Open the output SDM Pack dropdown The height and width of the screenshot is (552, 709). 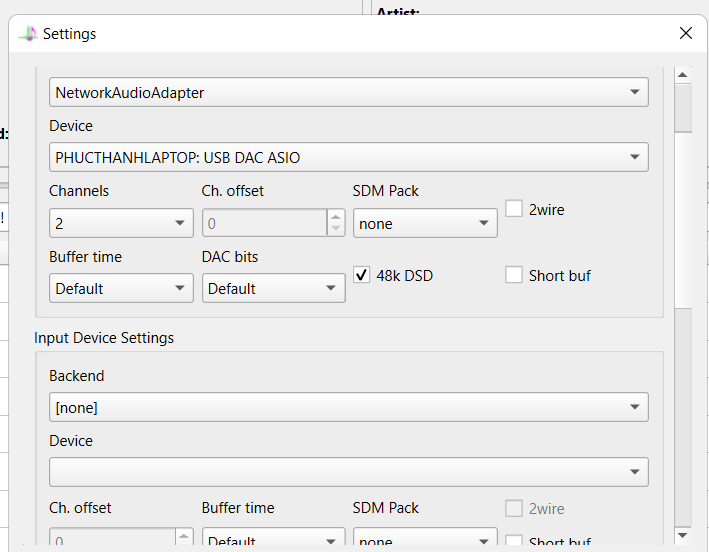[x=425, y=223]
